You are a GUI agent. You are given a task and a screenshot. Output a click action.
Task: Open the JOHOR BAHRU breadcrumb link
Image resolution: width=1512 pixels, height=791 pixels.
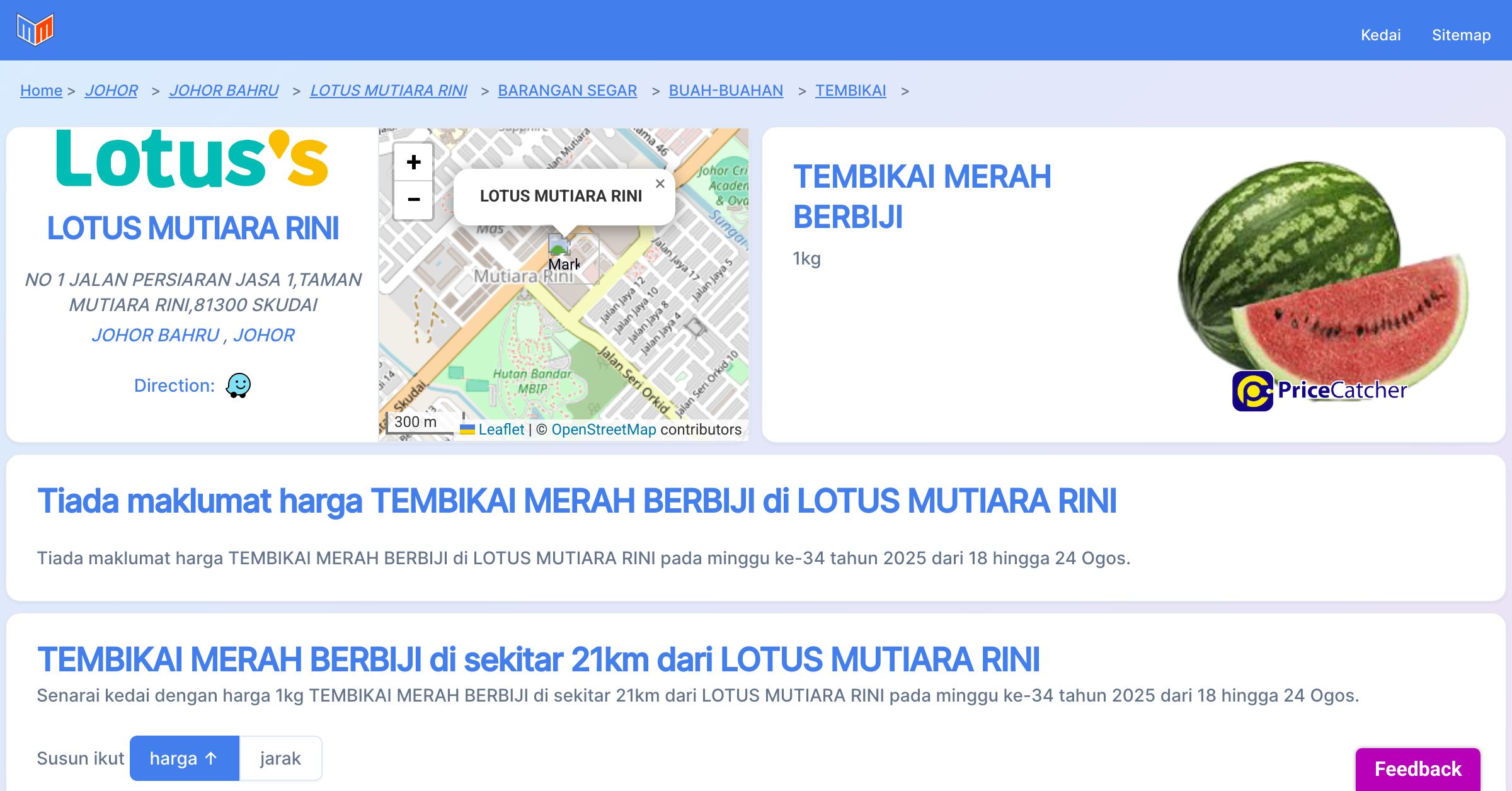click(224, 91)
